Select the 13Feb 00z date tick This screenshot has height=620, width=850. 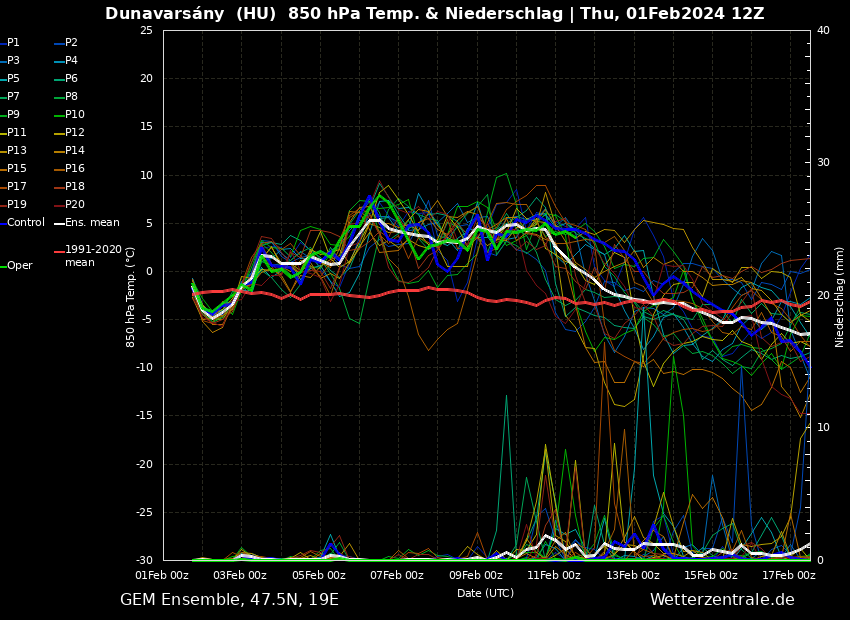click(x=633, y=575)
